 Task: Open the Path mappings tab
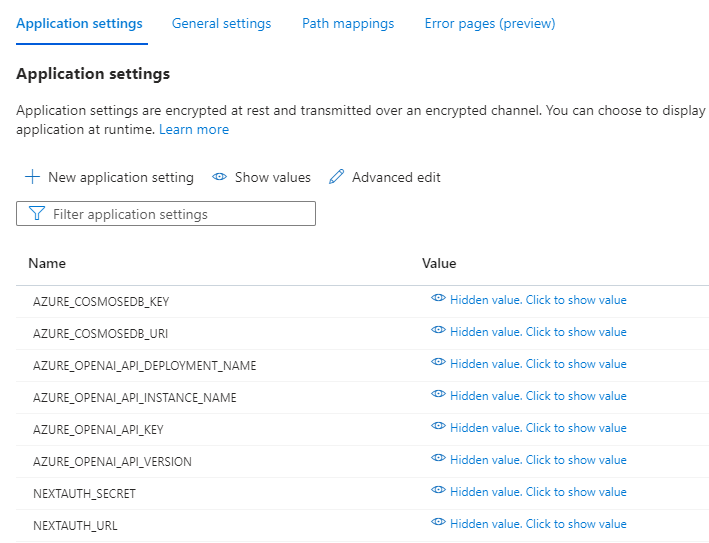tap(348, 24)
